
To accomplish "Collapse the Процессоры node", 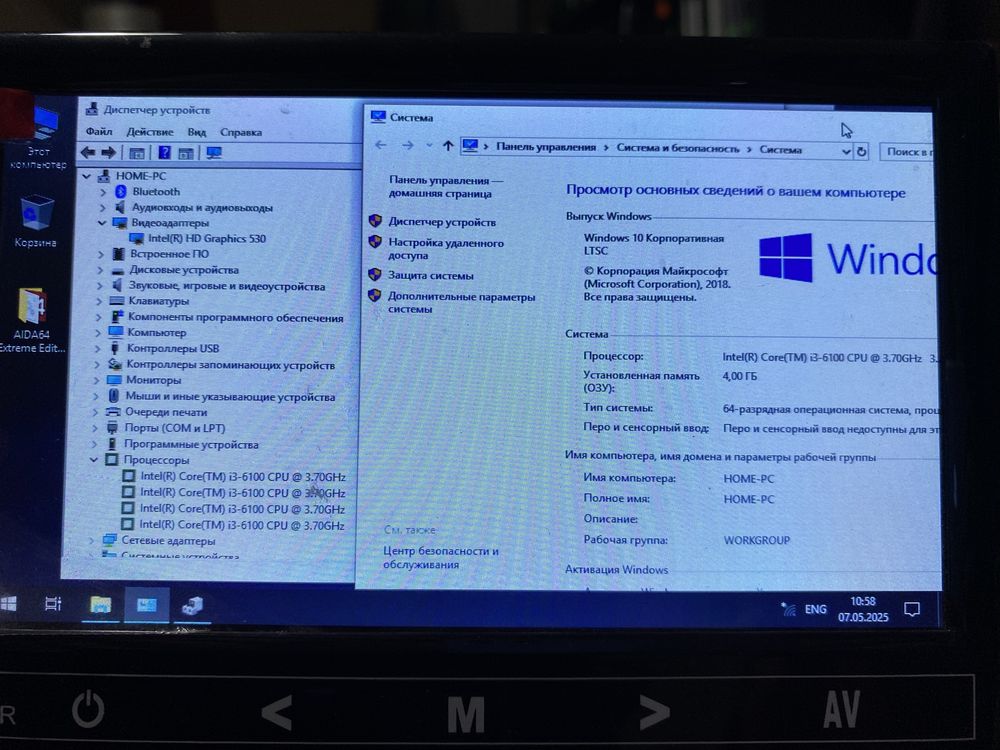I will (94, 459).
